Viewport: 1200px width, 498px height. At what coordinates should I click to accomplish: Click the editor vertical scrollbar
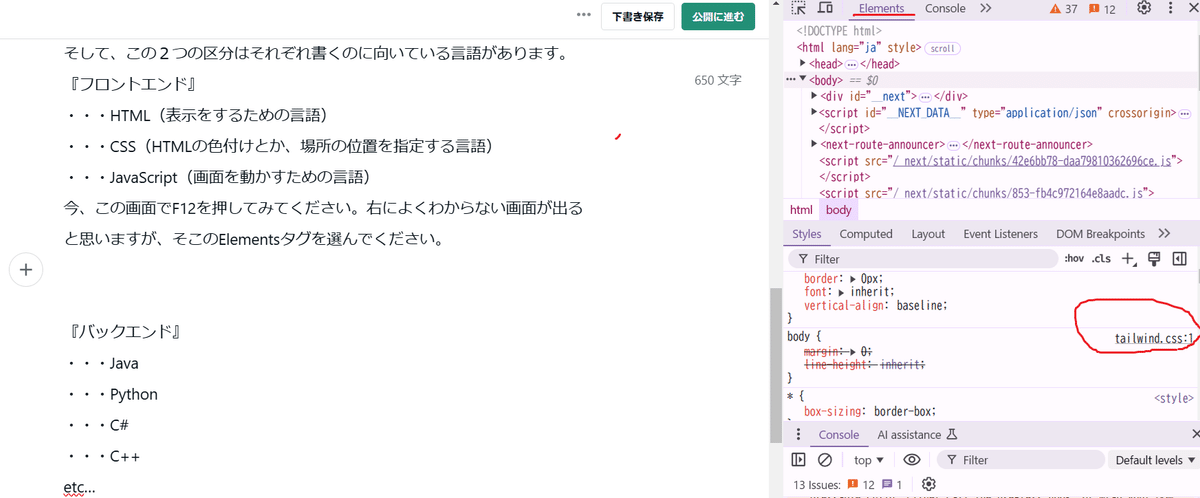(x=775, y=366)
